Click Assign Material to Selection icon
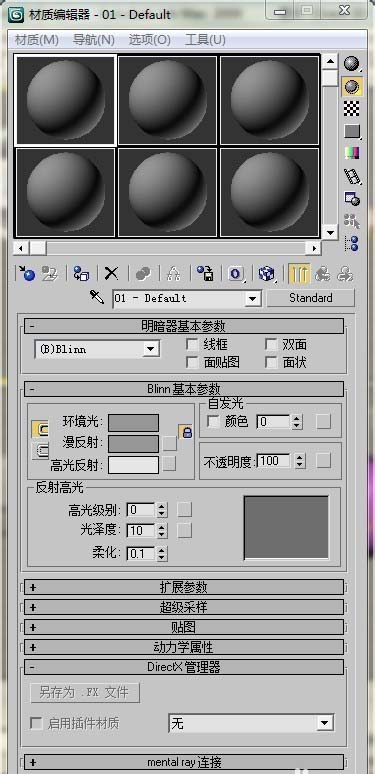 (x=81, y=273)
